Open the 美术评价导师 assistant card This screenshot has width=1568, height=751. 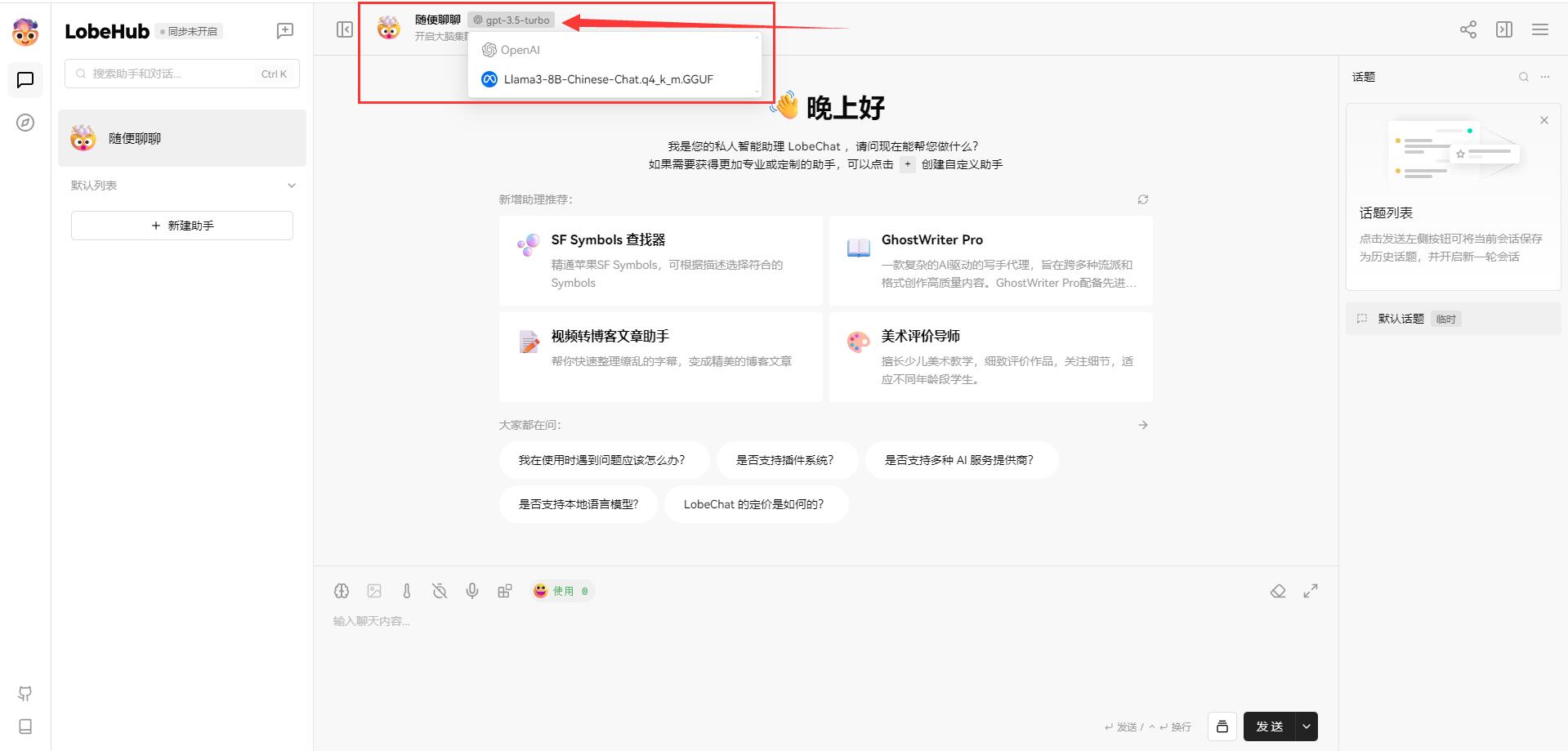click(991, 357)
